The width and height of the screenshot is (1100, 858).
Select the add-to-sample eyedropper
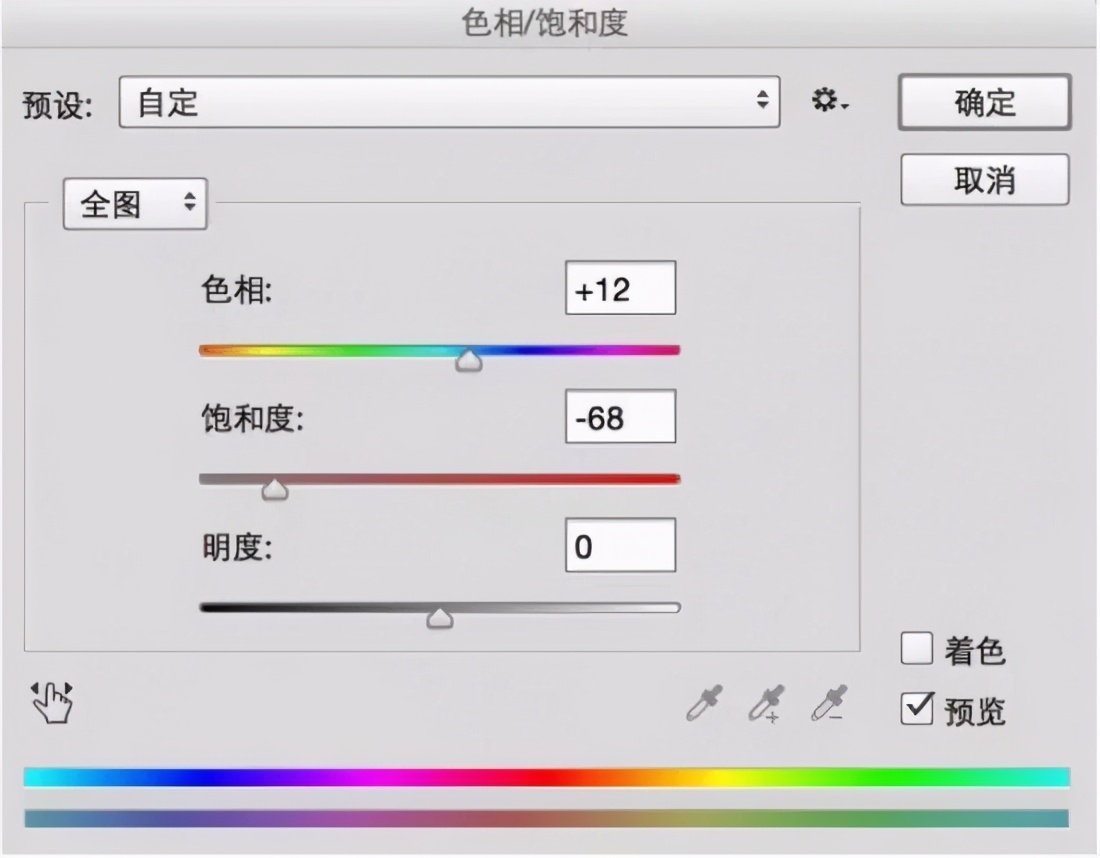(766, 704)
